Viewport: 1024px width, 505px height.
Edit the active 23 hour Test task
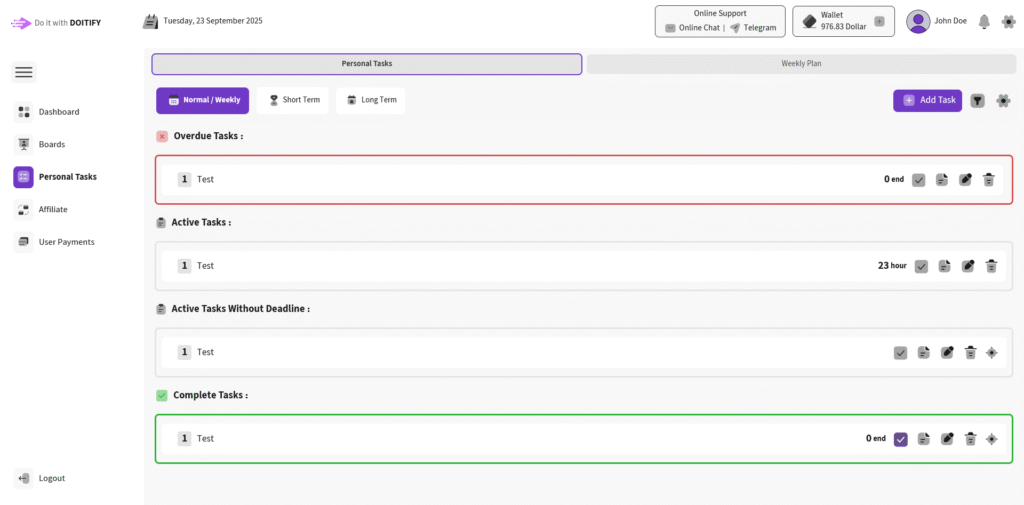967,266
